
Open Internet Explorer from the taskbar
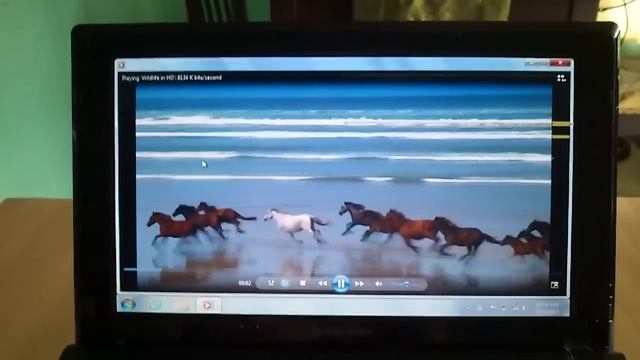click(x=156, y=304)
